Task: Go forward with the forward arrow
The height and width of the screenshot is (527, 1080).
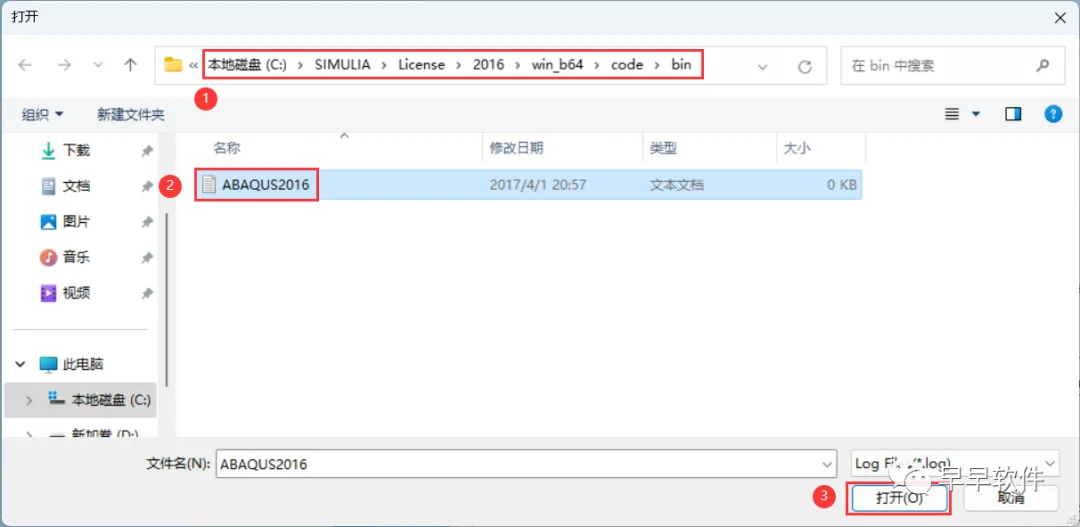Action: pyautogui.click(x=64, y=65)
